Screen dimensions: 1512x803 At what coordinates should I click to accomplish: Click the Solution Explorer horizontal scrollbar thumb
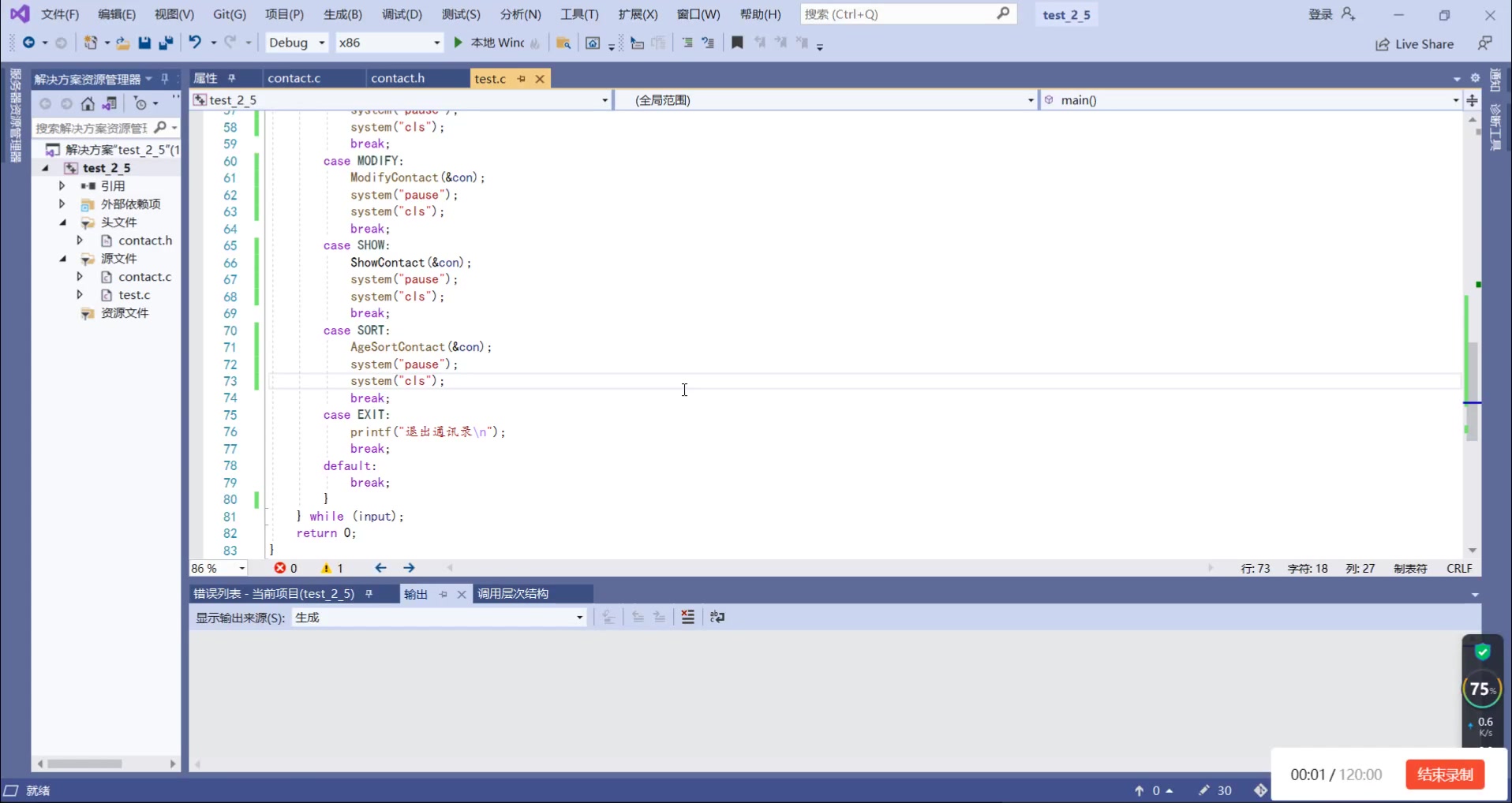pos(84,764)
